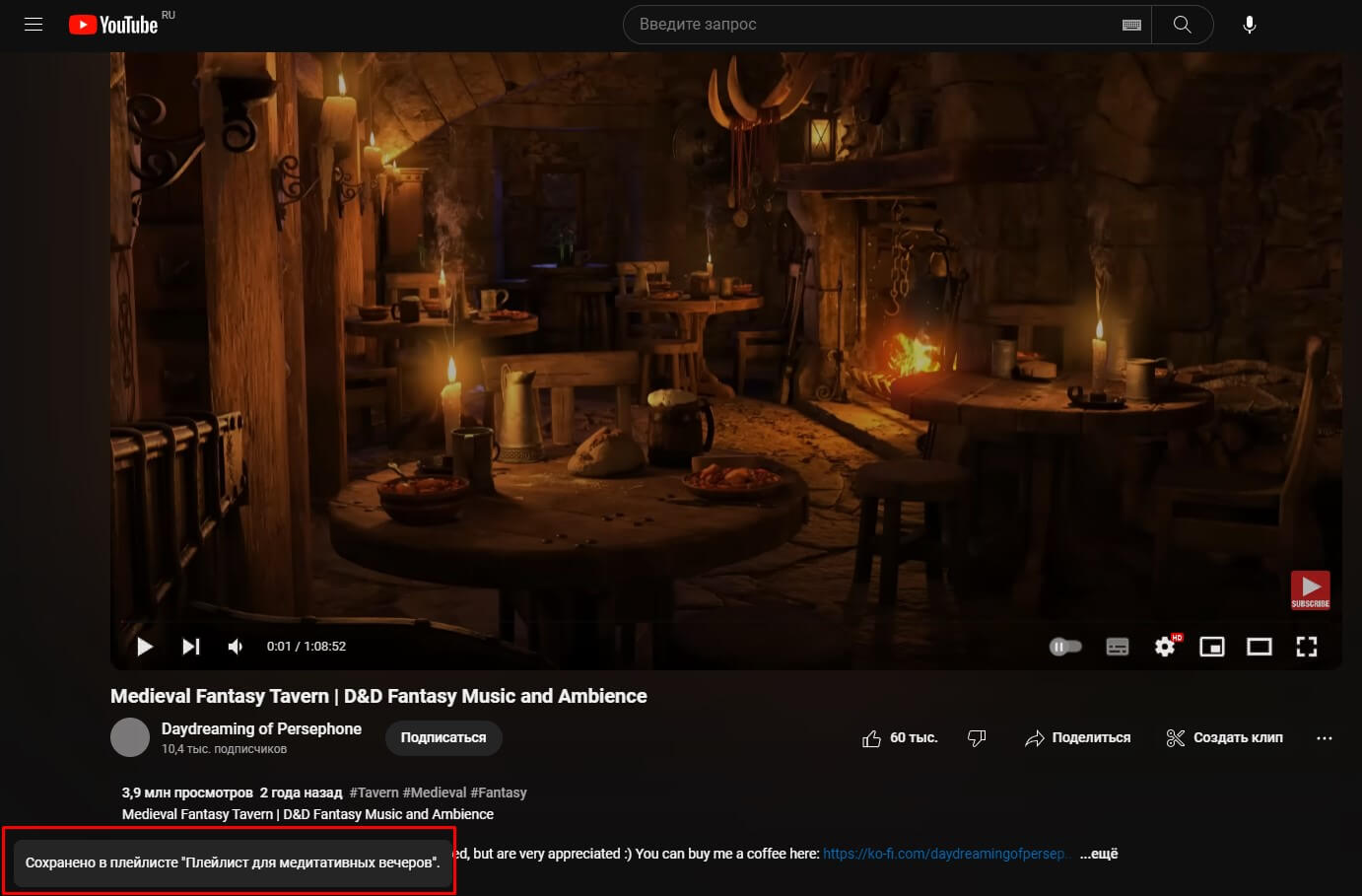Screen dimensions: 1362x896
Task: Click the magnifier search button
Action: pyautogui.click(x=1182, y=25)
